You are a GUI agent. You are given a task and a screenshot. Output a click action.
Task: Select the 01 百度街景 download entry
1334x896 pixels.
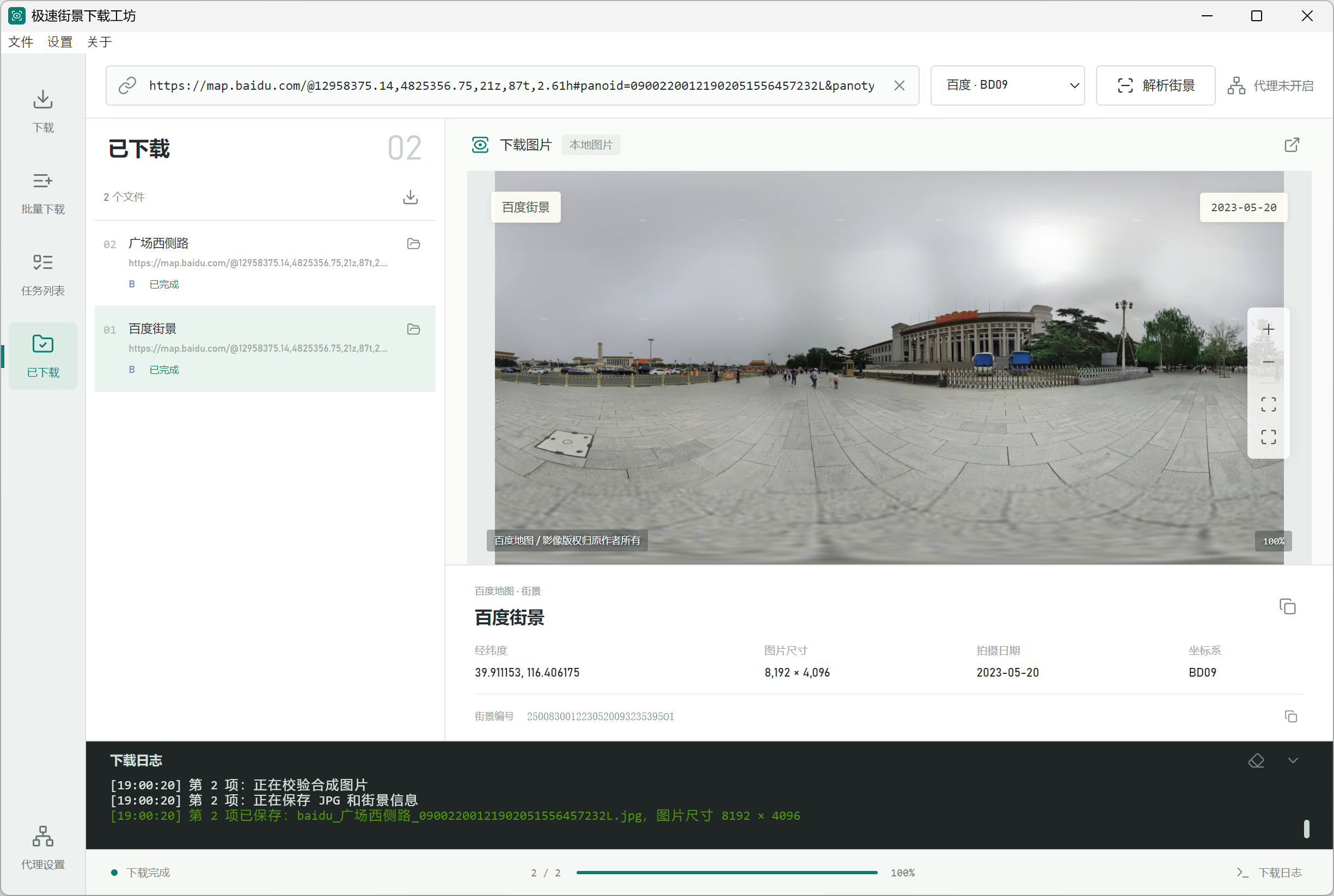(x=265, y=348)
